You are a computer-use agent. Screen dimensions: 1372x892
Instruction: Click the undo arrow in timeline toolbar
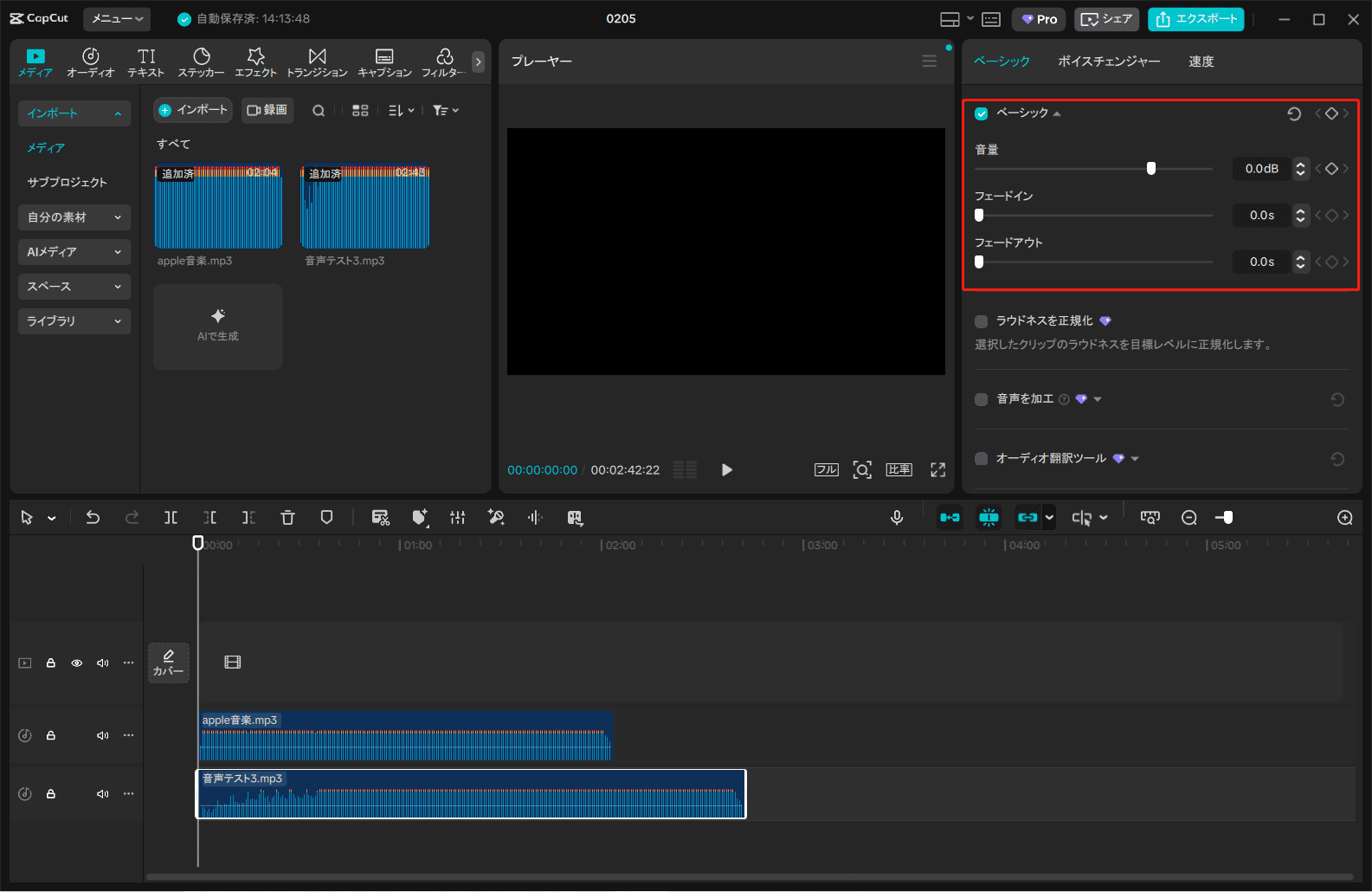pyautogui.click(x=93, y=518)
